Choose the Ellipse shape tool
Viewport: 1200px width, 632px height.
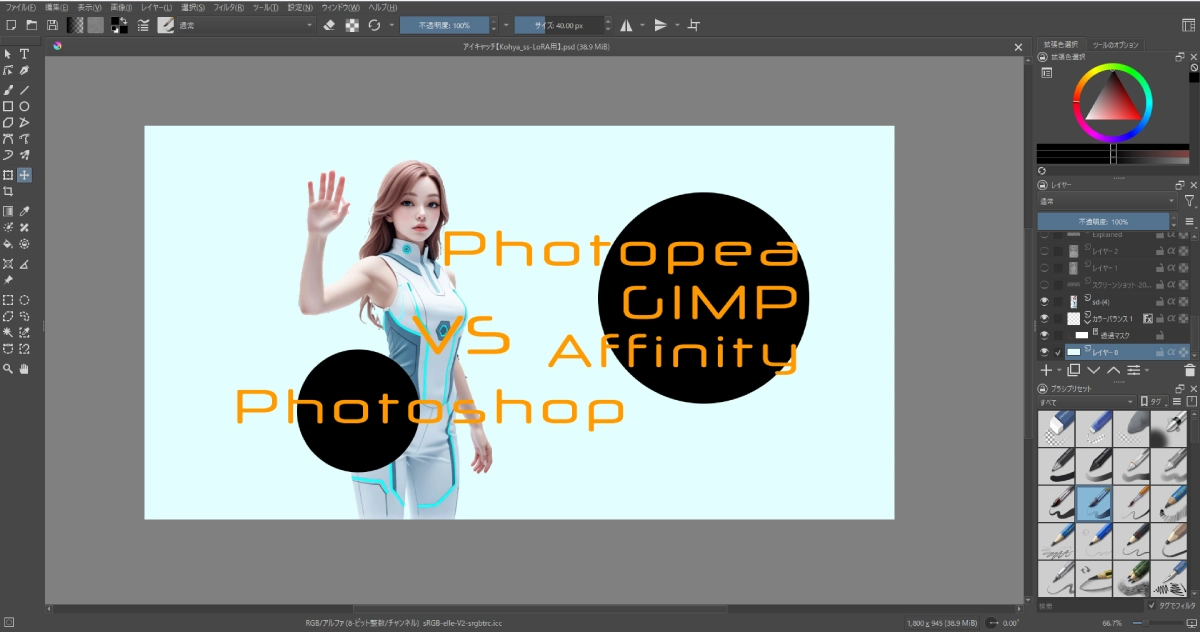pyautogui.click(x=24, y=106)
